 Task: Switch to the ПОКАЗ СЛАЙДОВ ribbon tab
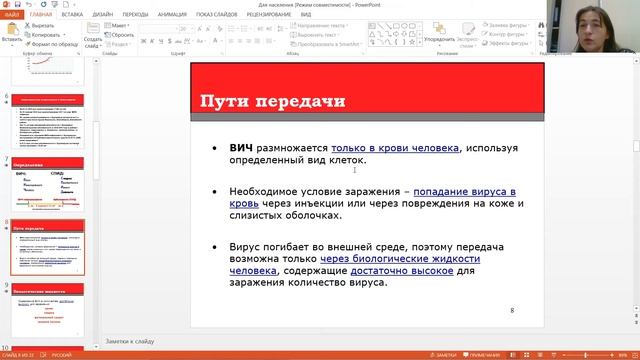(216, 15)
